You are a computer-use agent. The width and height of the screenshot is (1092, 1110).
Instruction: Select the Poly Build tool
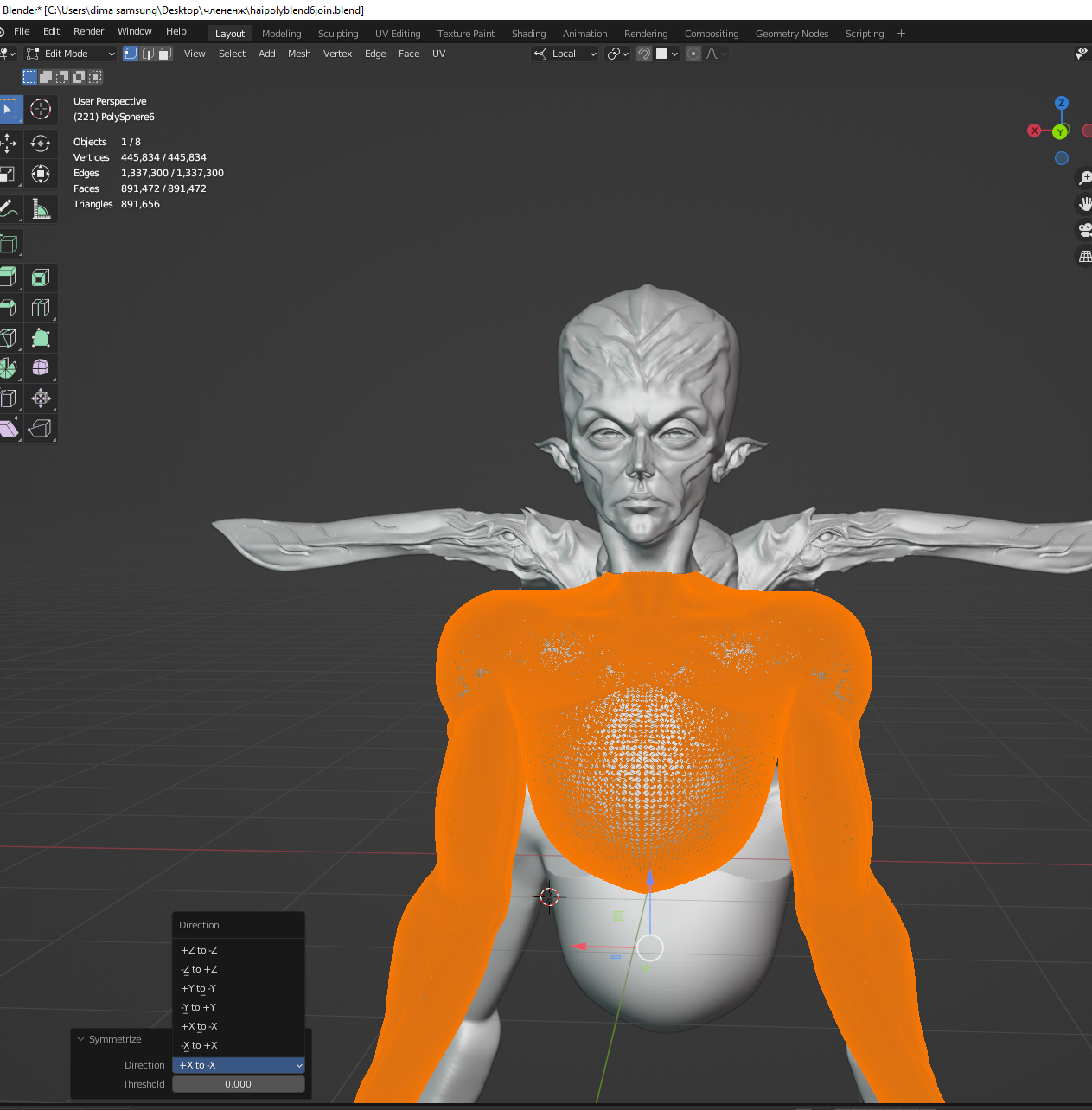click(x=41, y=338)
